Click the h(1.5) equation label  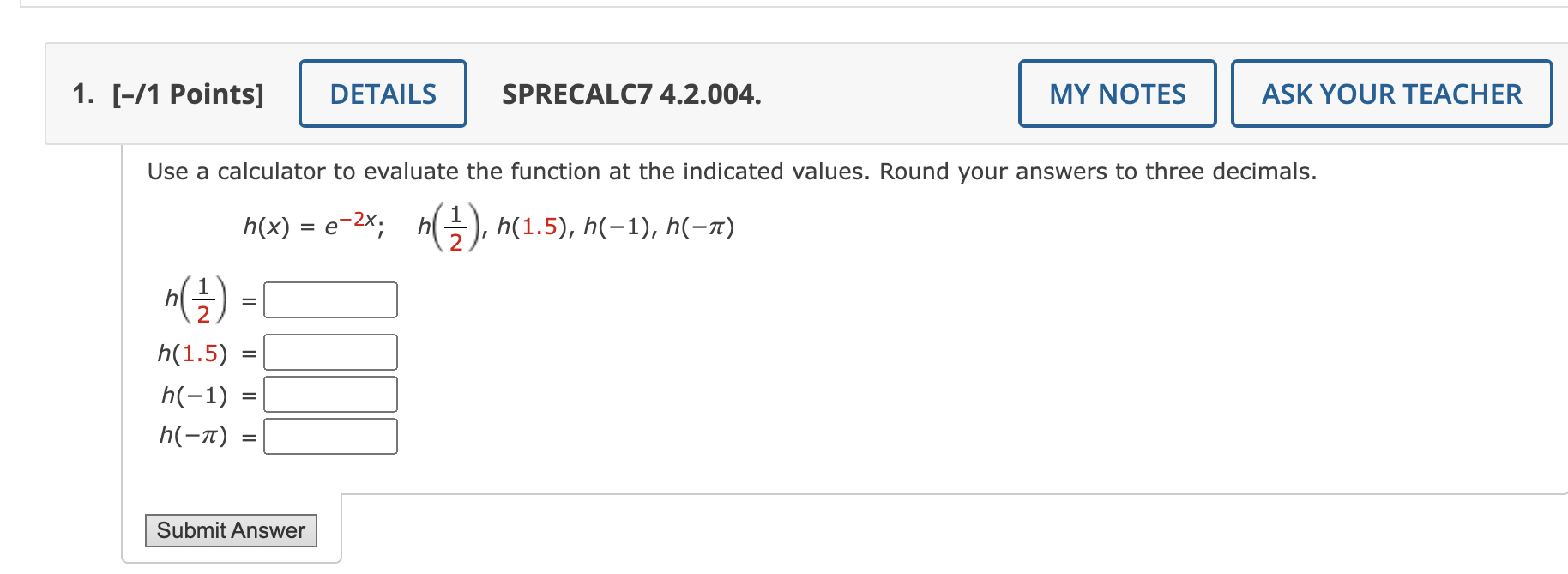click(x=191, y=352)
